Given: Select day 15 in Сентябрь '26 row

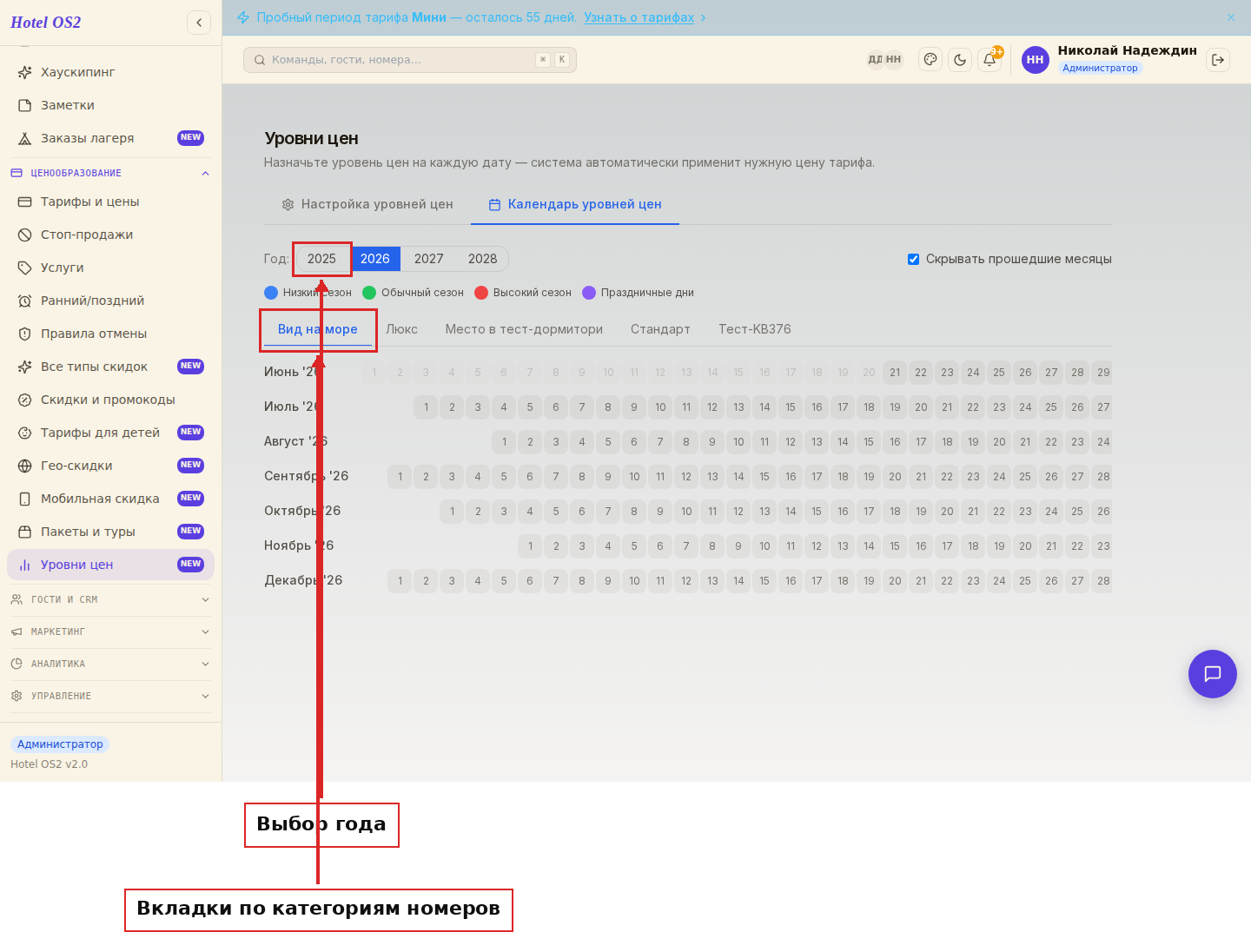Looking at the screenshot, I should click(x=764, y=477).
